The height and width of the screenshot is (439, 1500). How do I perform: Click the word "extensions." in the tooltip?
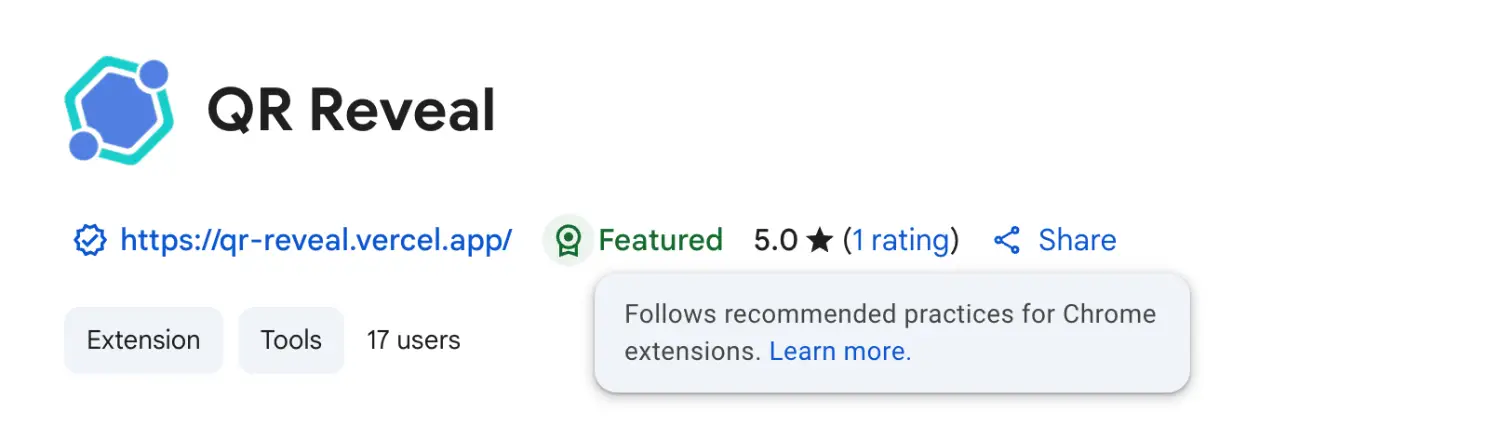(692, 351)
